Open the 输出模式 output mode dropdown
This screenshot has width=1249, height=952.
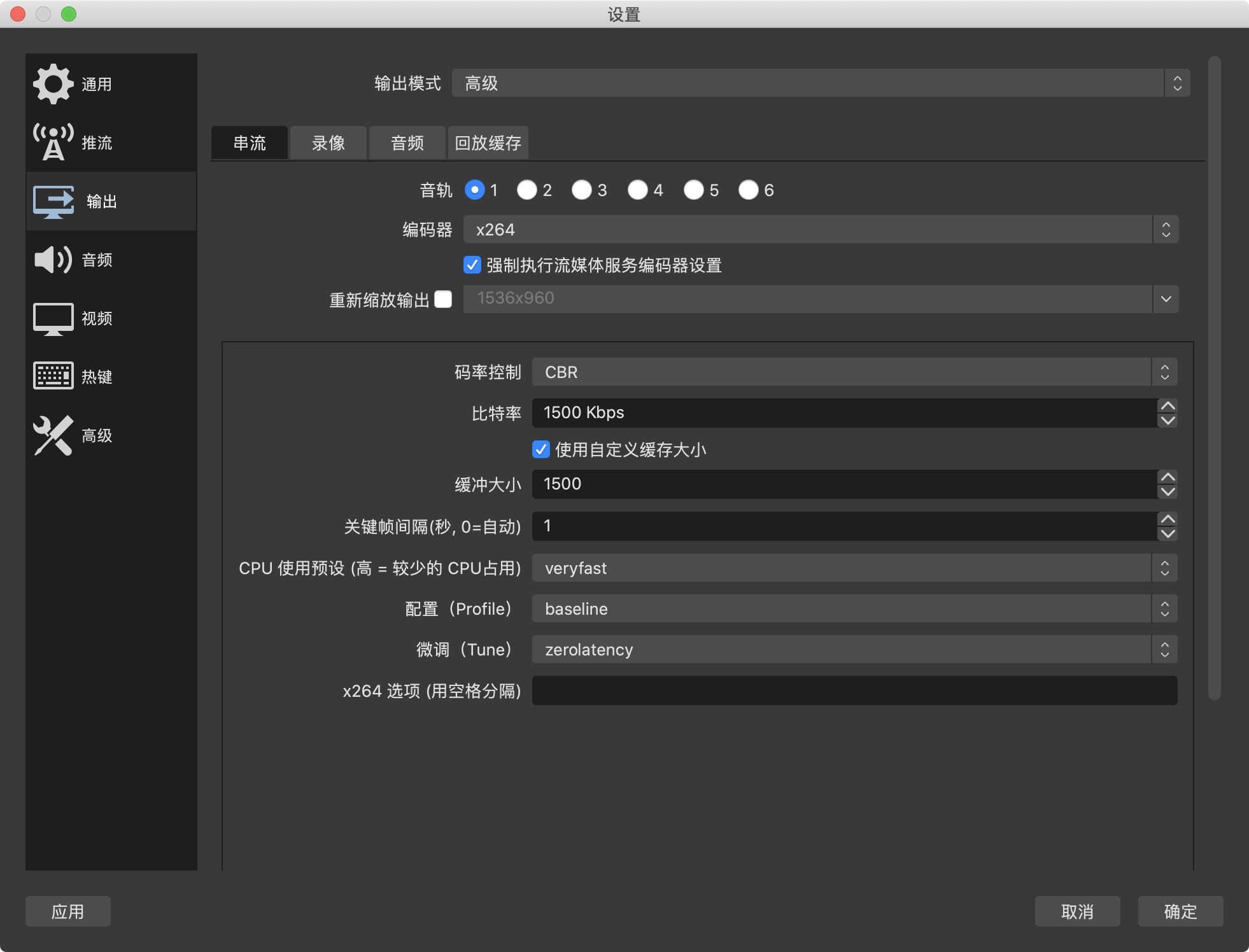821,83
